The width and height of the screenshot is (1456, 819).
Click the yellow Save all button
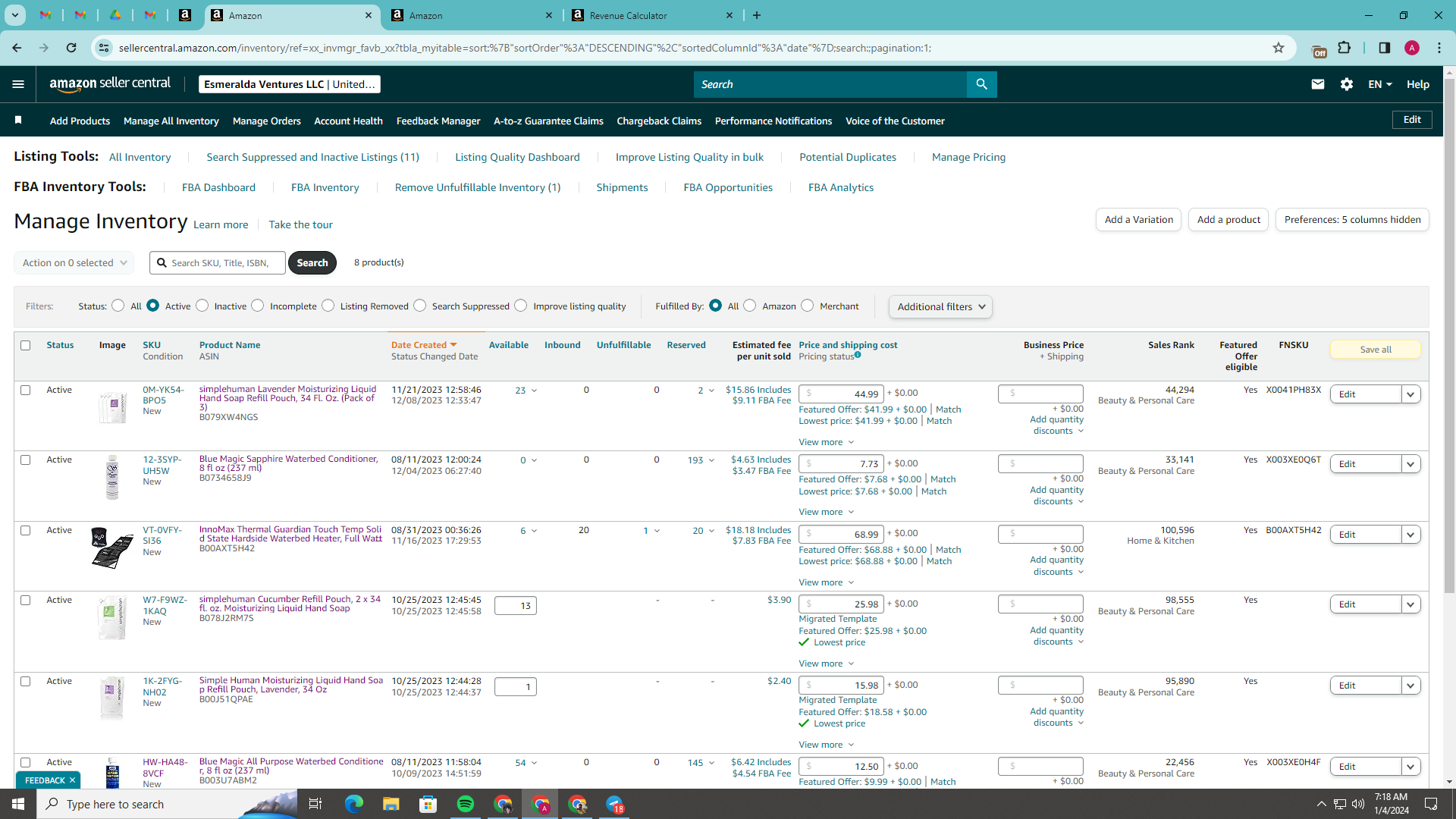pos(1375,350)
